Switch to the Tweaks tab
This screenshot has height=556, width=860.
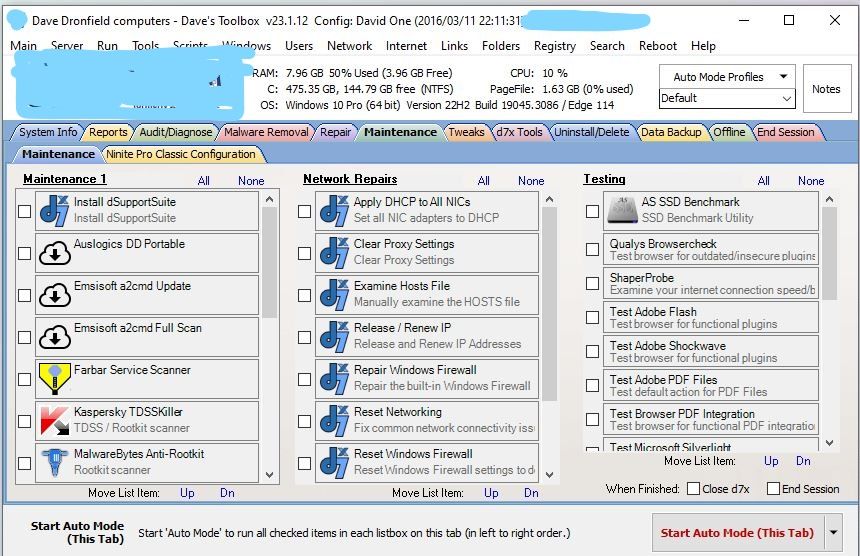(x=466, y=132)
